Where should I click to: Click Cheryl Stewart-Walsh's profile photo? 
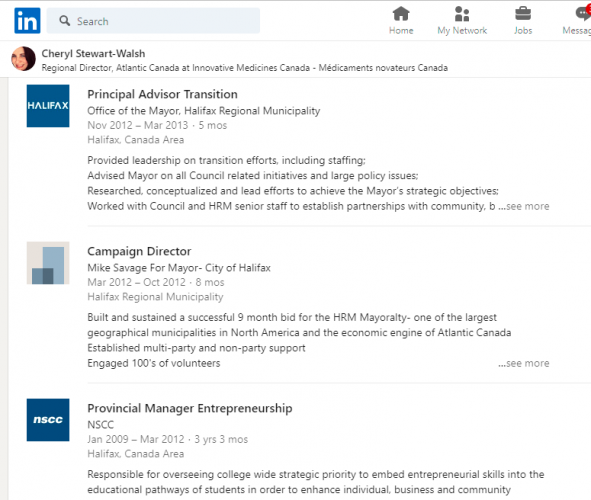point(23,59)
